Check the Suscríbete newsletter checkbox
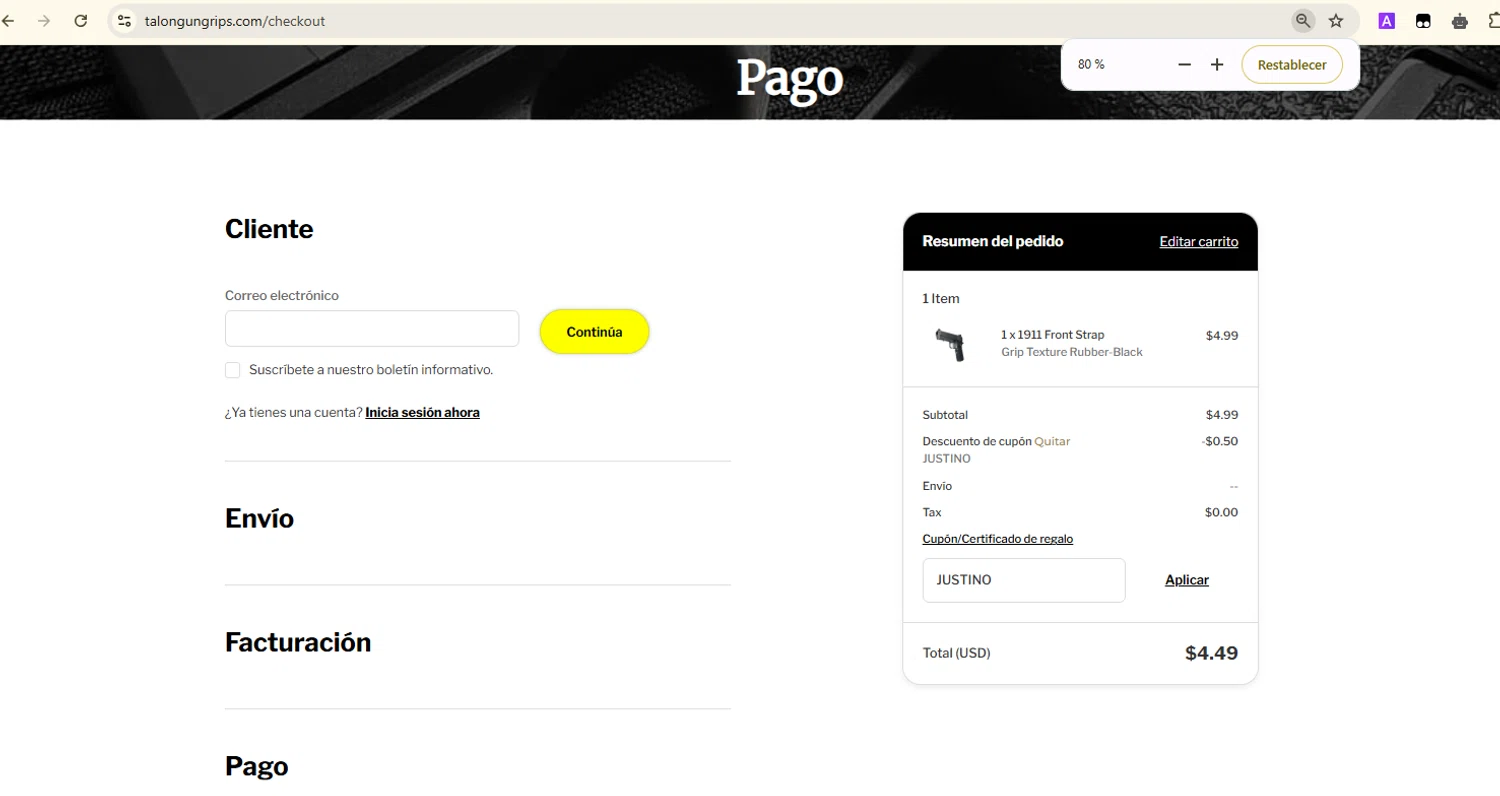 pyautogui.click(x=232, y=370)
